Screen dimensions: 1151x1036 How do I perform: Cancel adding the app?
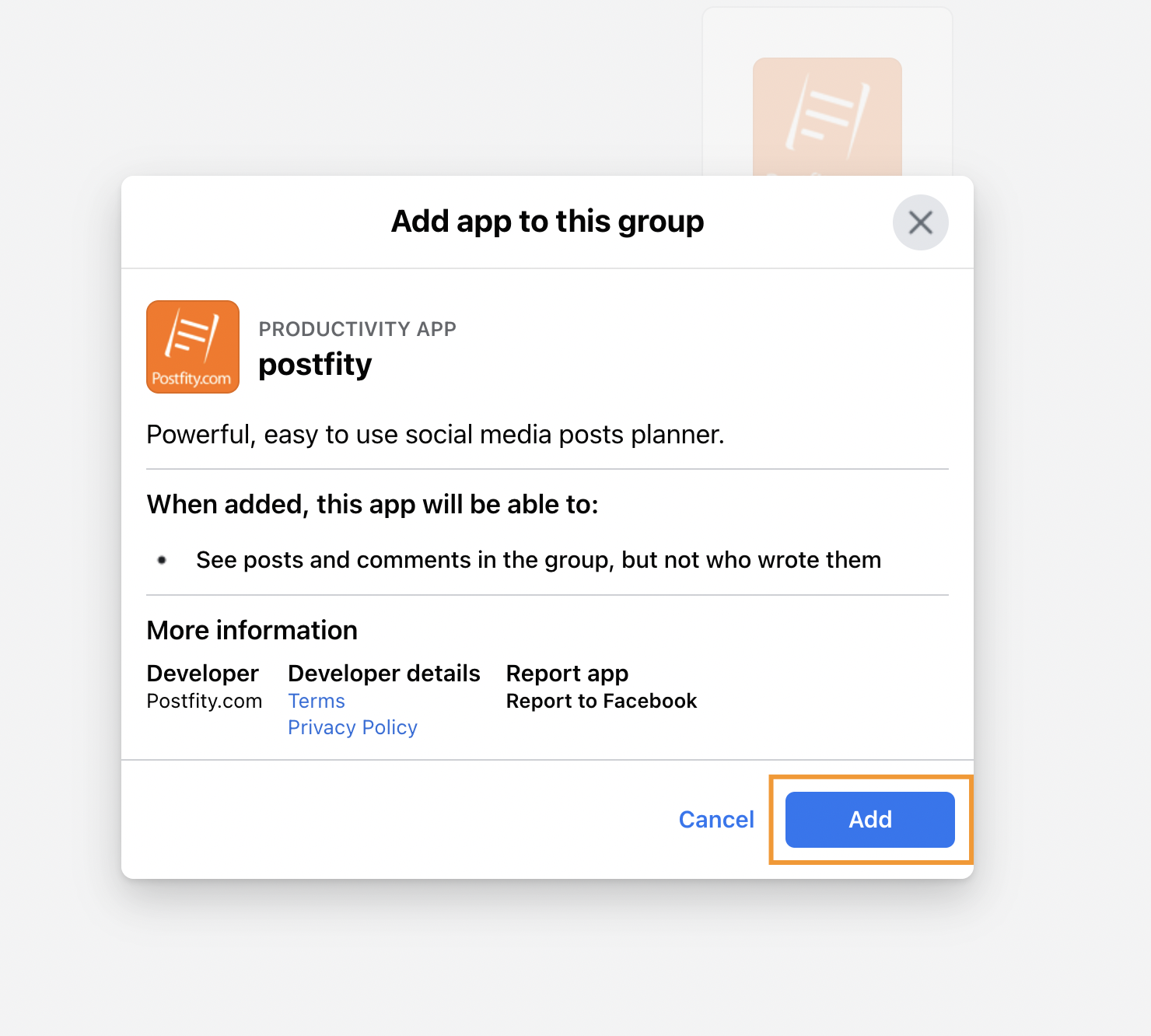[x=716, y=819]
